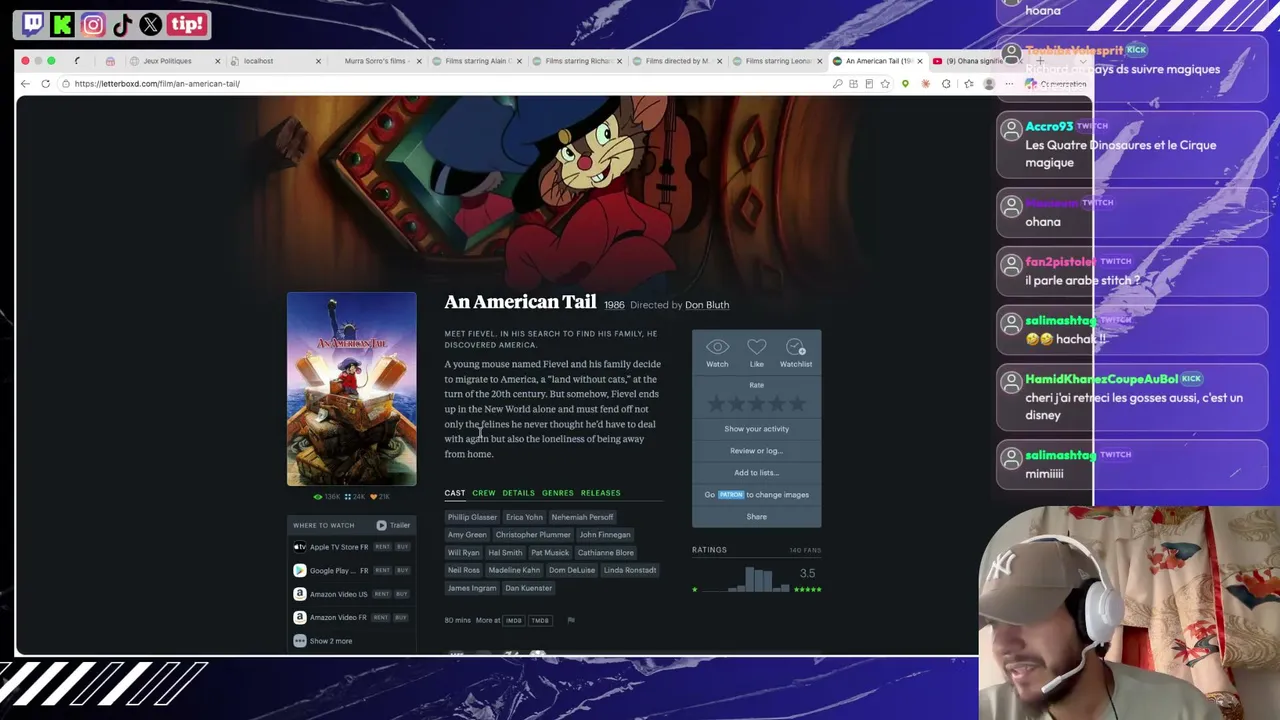Image resolution: width=1280 pixels, height=720 pixels.
Task: Click the TikTok icon in the overlay
Action: coord(122,25)
